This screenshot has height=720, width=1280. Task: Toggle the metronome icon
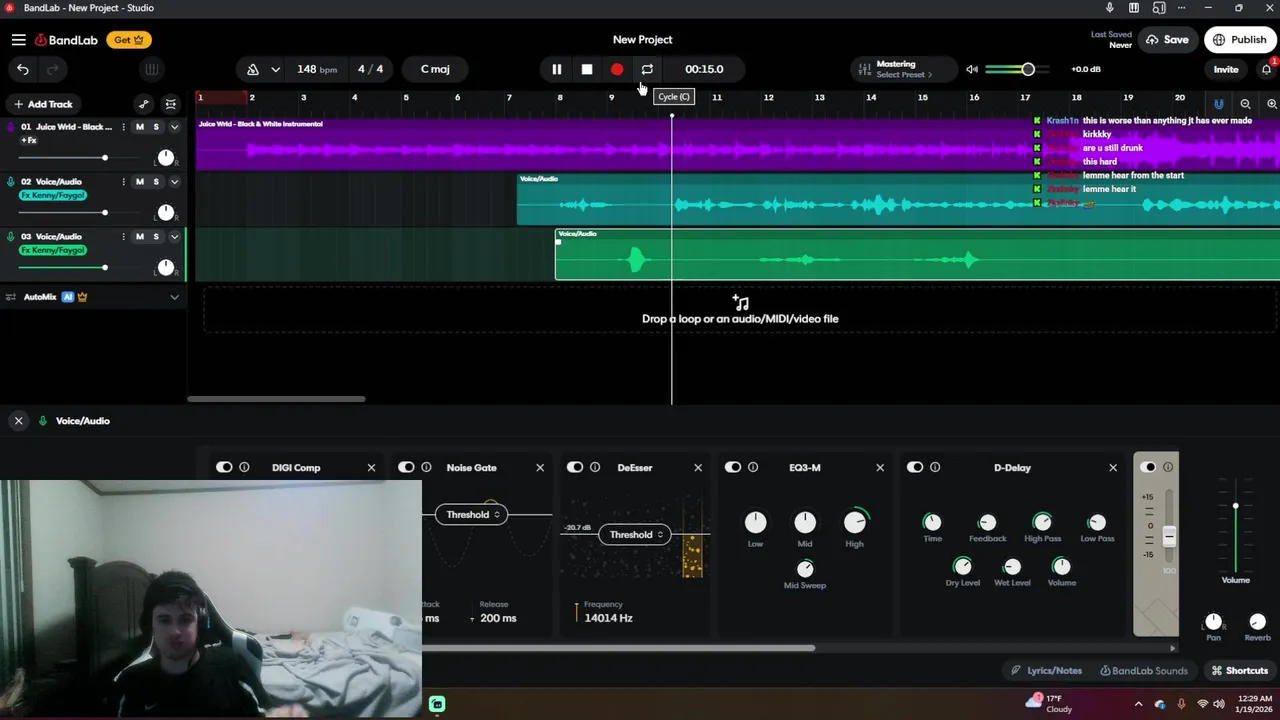click(253, 69)
